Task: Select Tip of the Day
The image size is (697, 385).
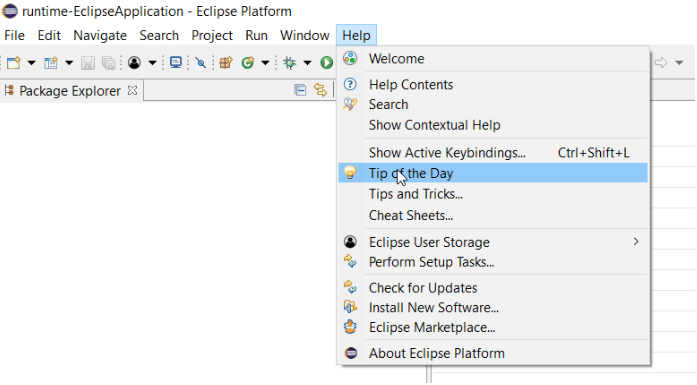Action: pyautogui.click(x=493, y=173)
